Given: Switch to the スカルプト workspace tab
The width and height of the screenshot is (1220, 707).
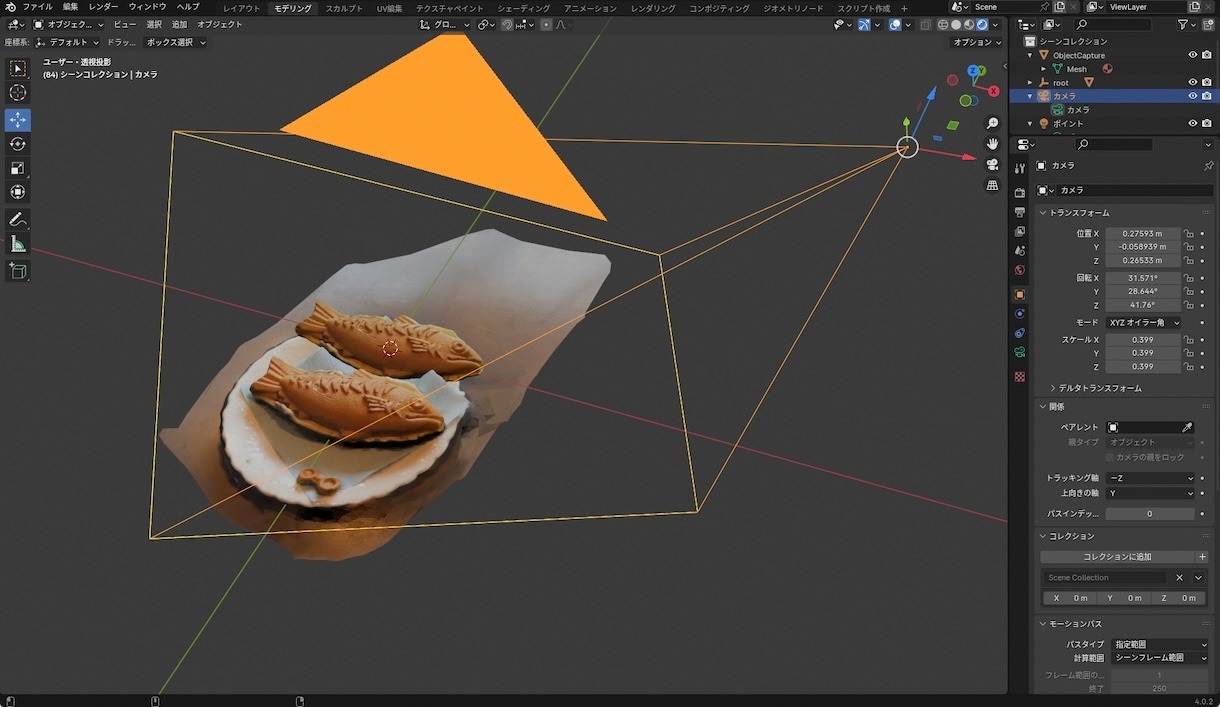Looking at the screenshot, I should coord(344,8).
